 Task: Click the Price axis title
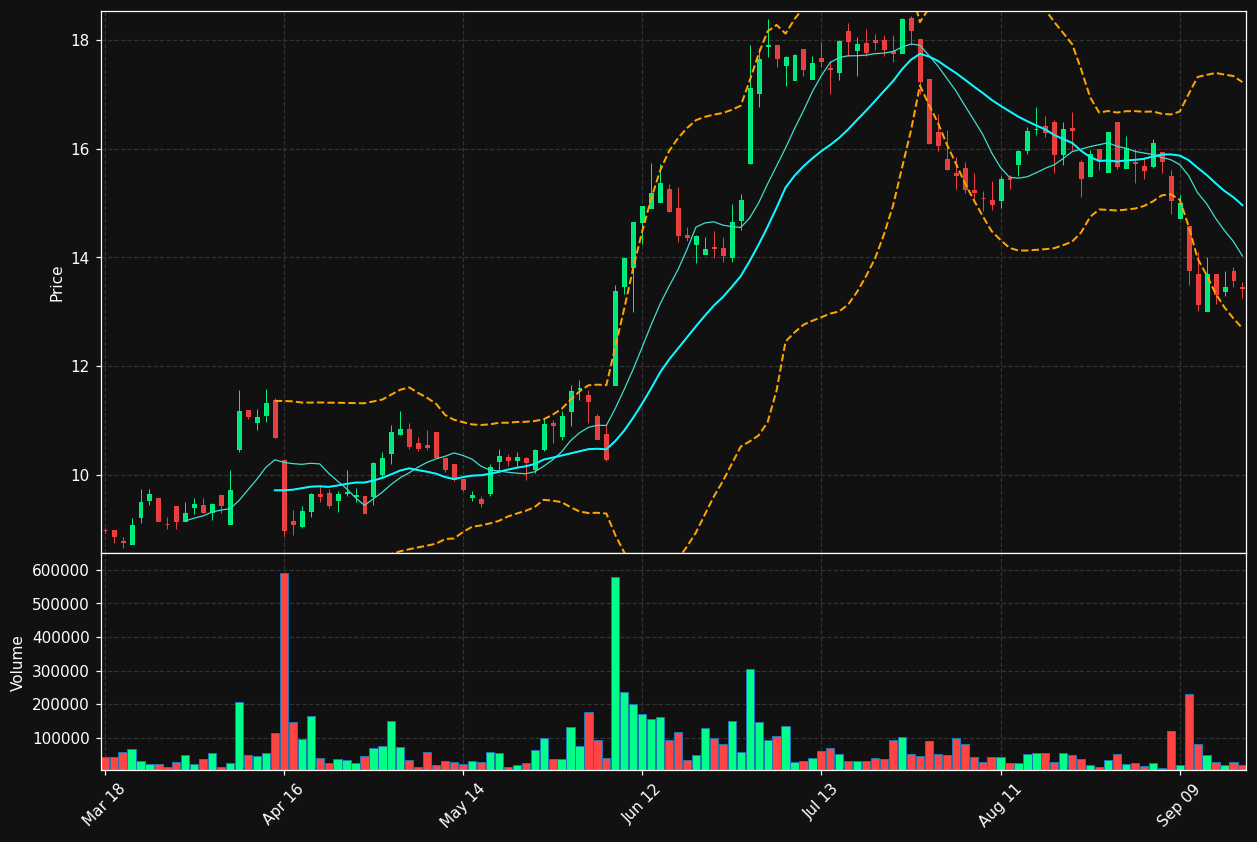click(57, 283)
